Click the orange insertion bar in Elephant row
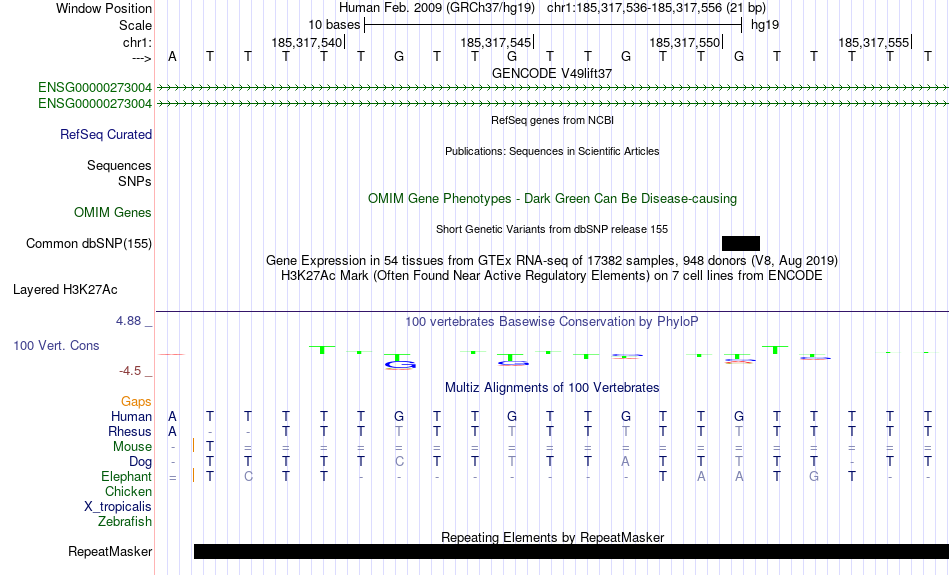The height and width of the screenshot is (575, 950). coord(194,475)
